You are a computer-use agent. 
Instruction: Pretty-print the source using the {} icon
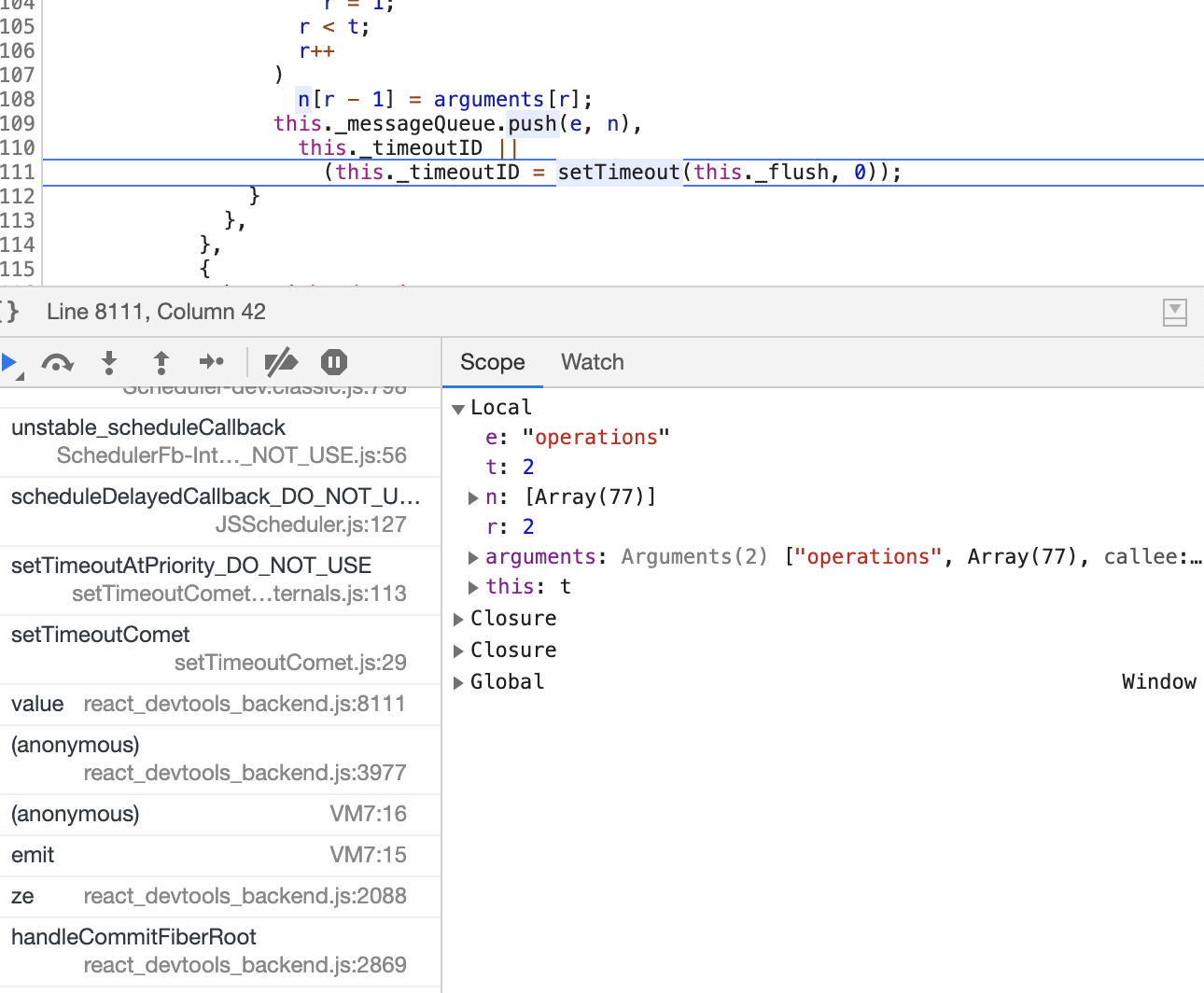point(9,311)
